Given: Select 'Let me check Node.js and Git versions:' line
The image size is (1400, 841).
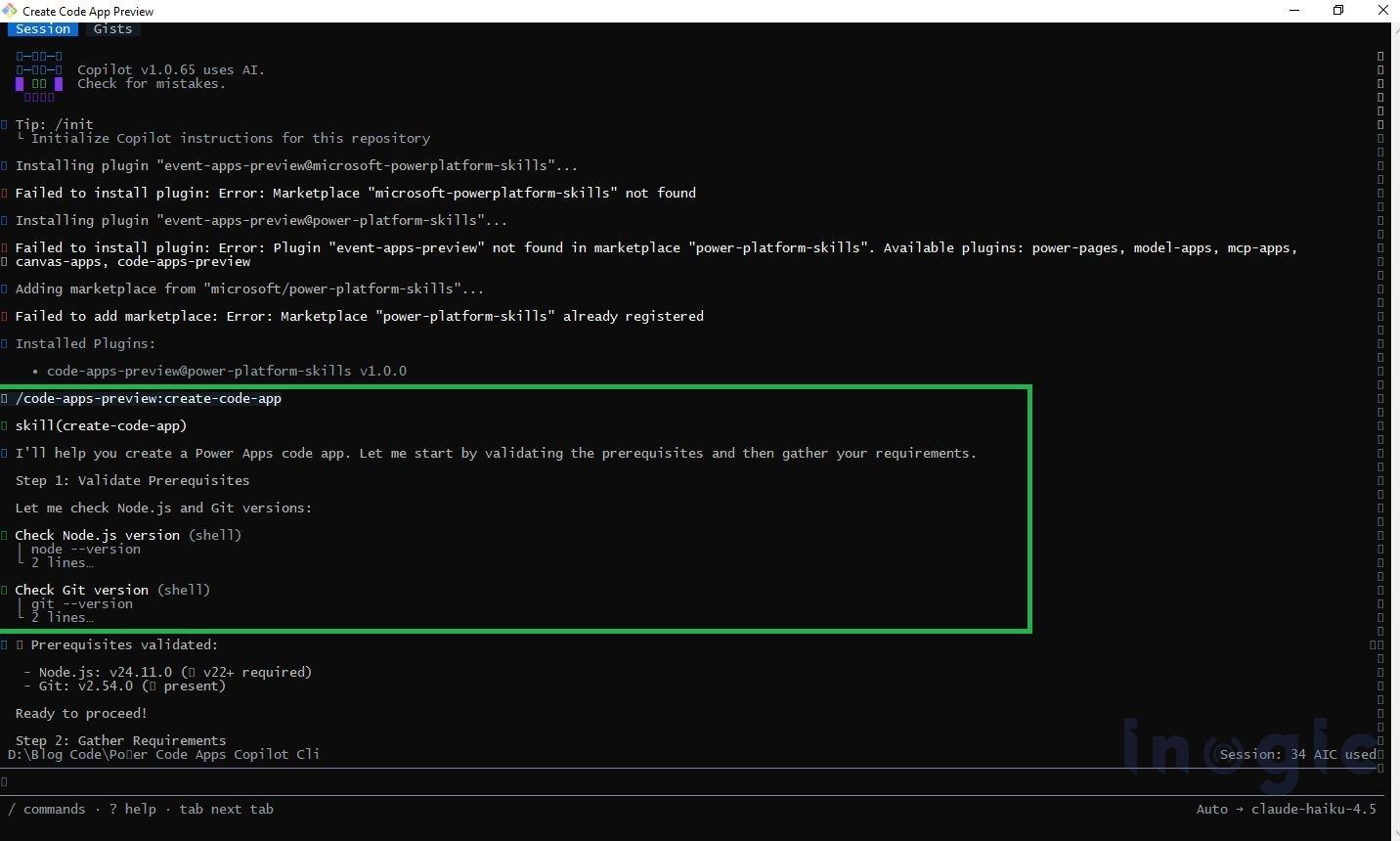Looking at the screenshot, I should coord(163,508).
